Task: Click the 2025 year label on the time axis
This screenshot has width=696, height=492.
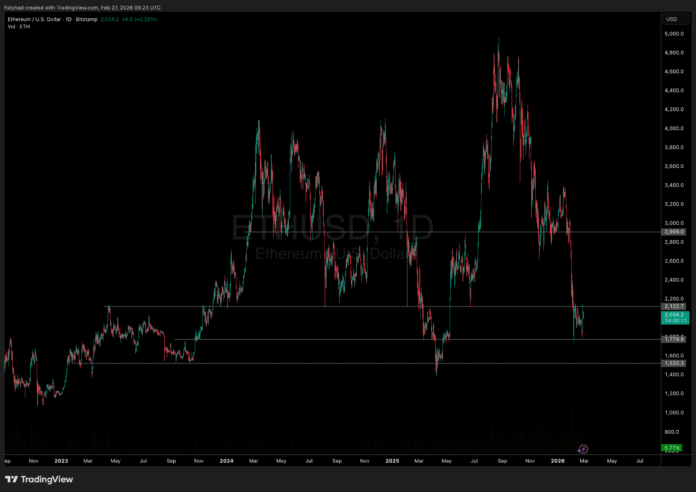Action: [x=392, y=461]
